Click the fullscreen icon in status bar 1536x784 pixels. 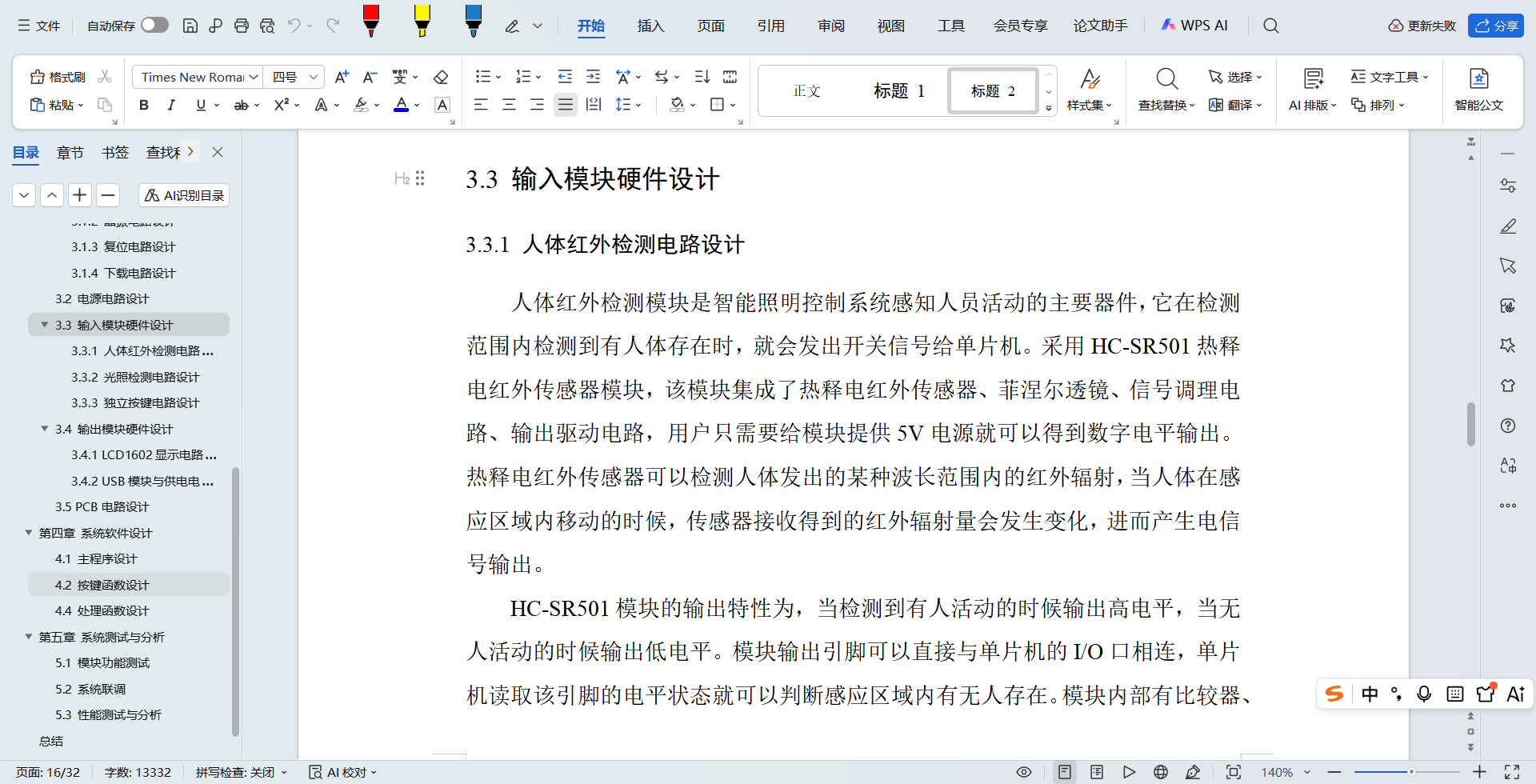pyautogui.click(x=1512, y=772)
